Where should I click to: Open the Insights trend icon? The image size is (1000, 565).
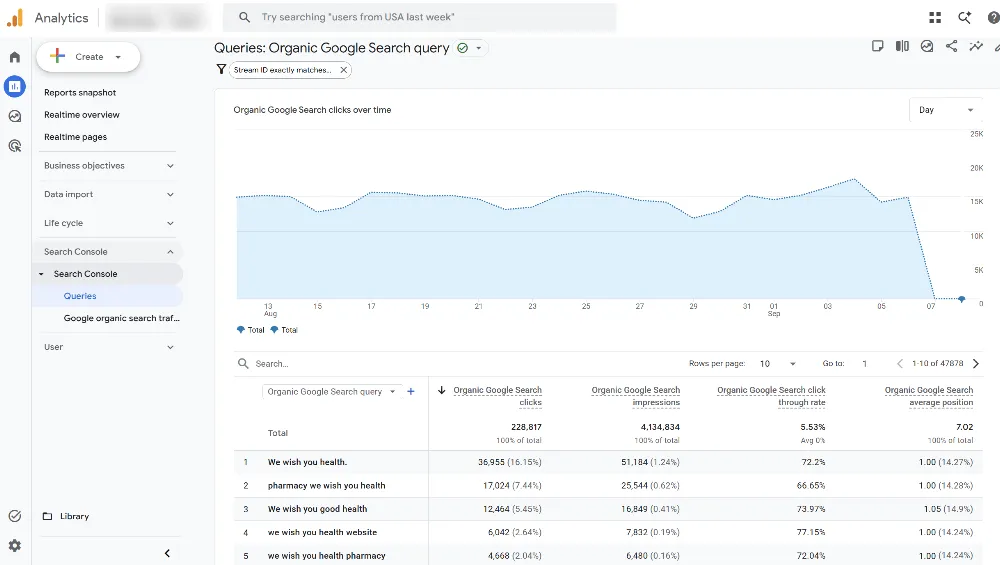point(976,46)
